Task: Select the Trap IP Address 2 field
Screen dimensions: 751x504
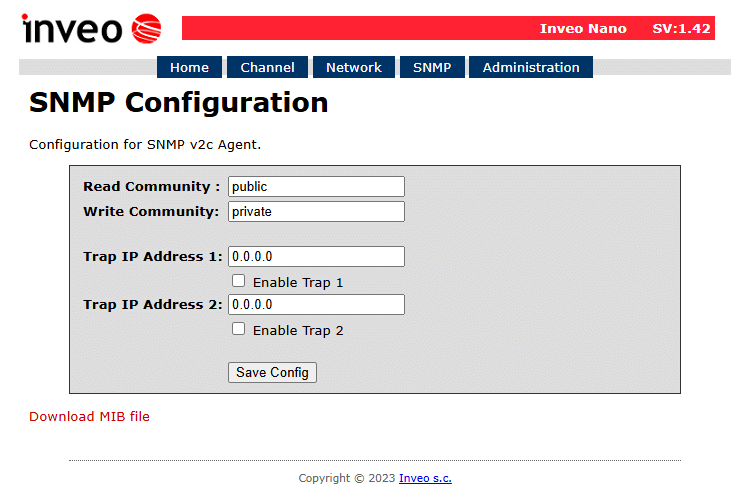Action: click(x=316, y=305)
